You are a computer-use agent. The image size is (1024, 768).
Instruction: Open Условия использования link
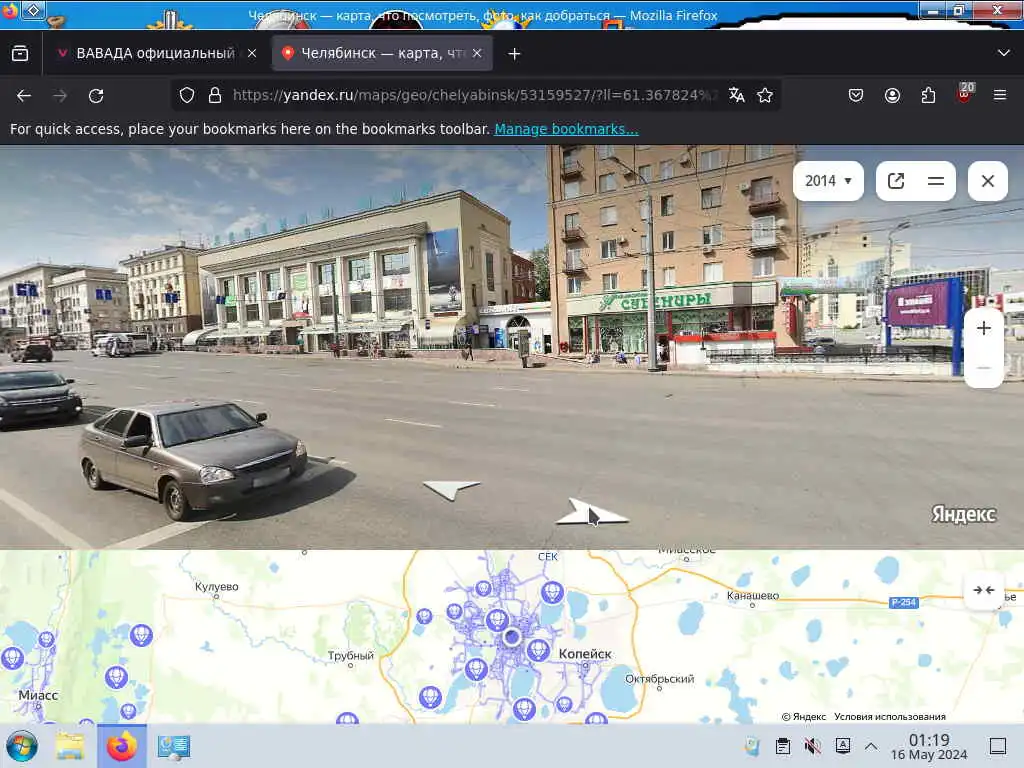point(890,716)
